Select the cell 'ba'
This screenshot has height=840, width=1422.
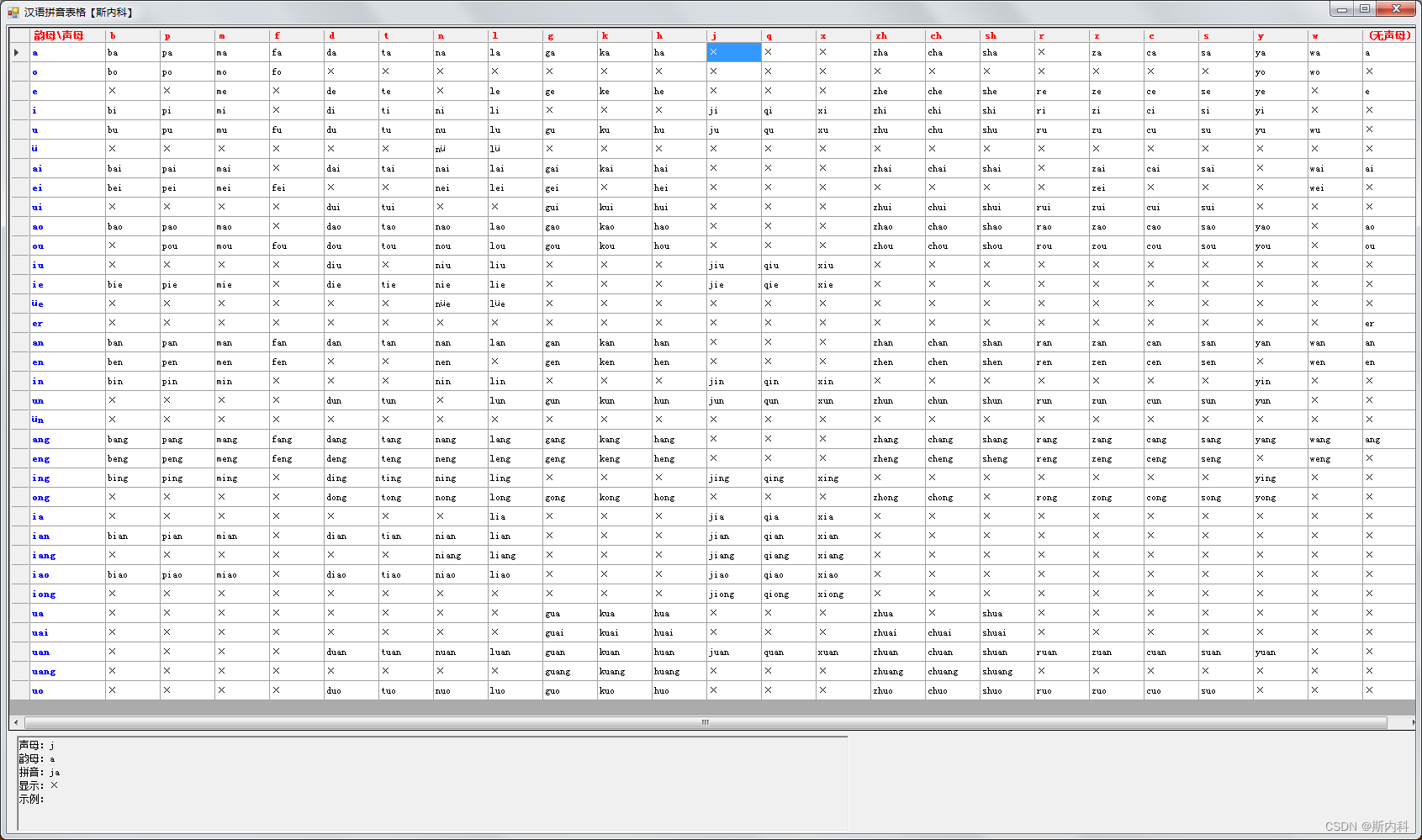click(133, 52)
